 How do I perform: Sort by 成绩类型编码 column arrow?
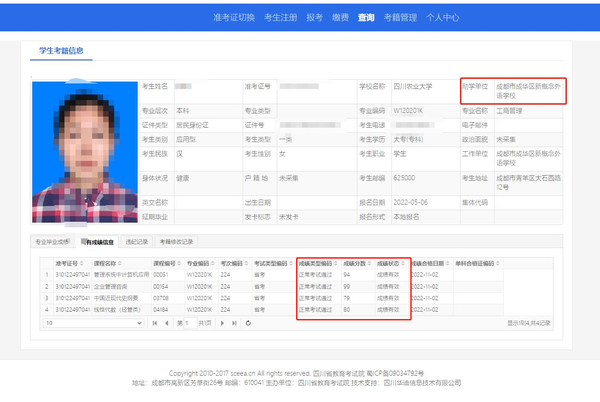tap(336, 264)
